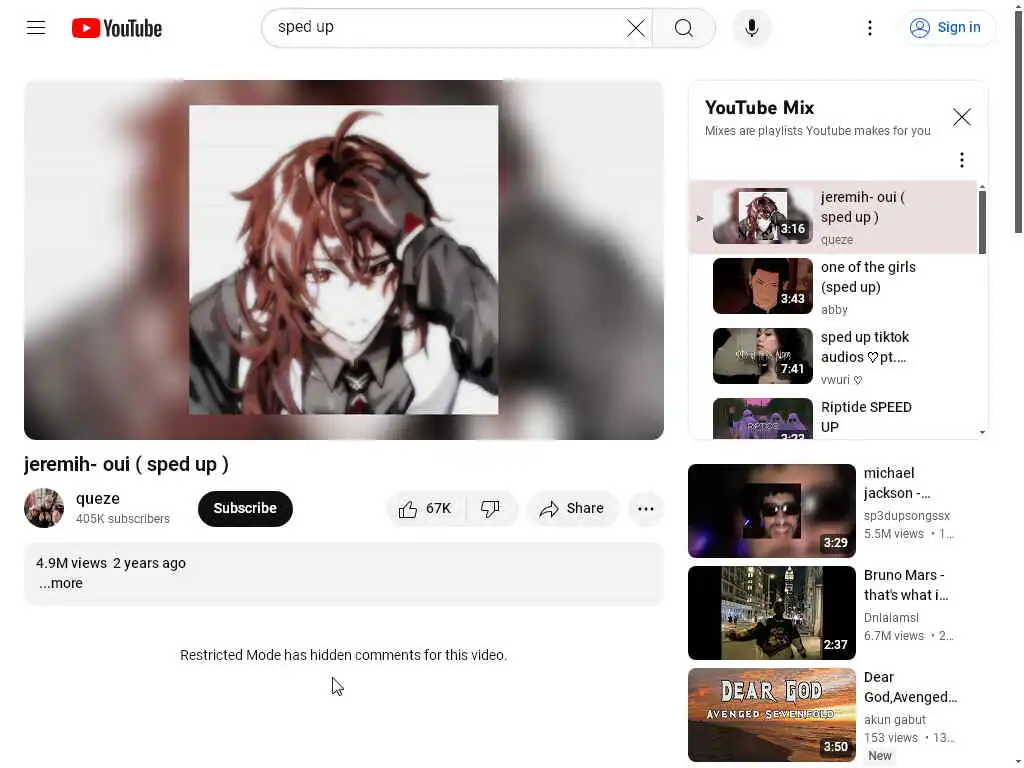1024x768 pixels.
Task: Open more actions ellipsis next to Share
Action: click(x=645, y=508)
